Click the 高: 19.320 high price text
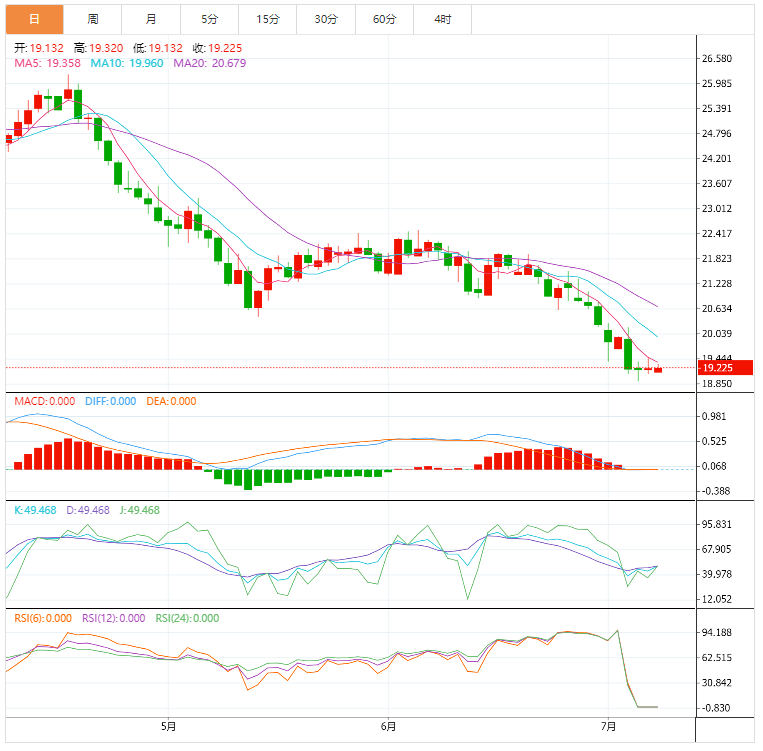The image size is (763, 751). pos(98,48)
